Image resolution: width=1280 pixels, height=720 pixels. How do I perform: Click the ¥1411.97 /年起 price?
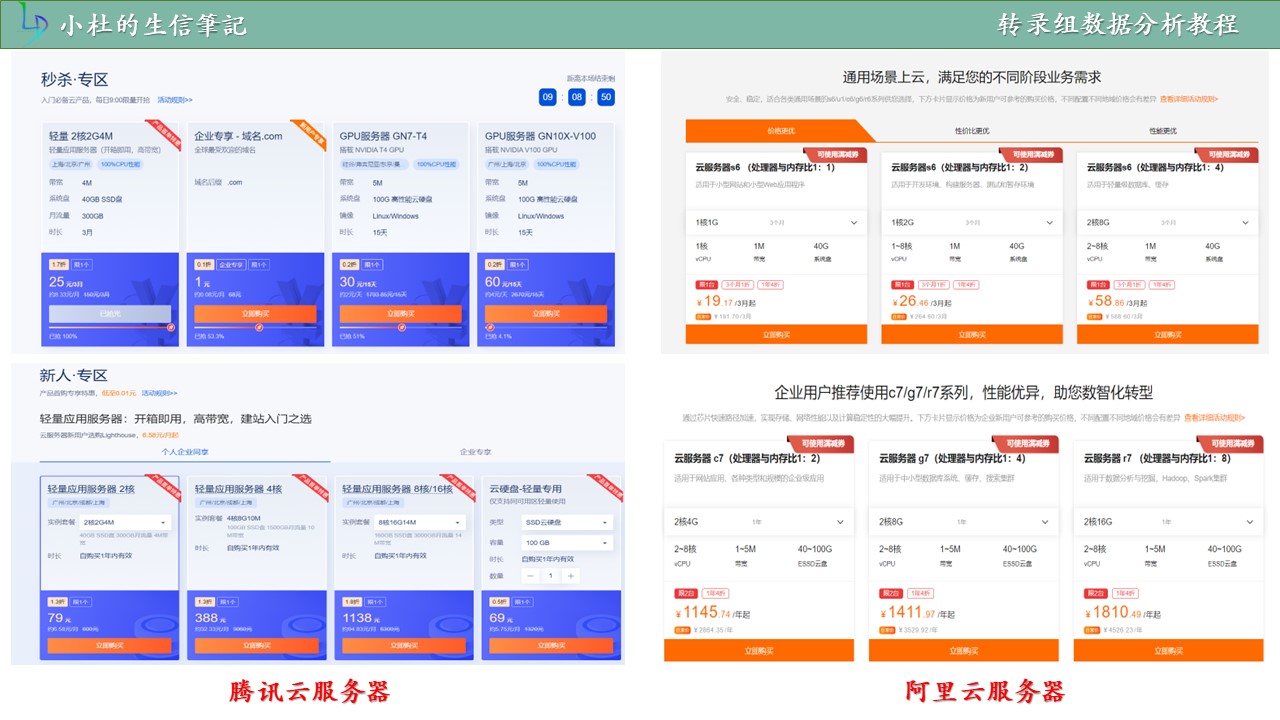917,613
